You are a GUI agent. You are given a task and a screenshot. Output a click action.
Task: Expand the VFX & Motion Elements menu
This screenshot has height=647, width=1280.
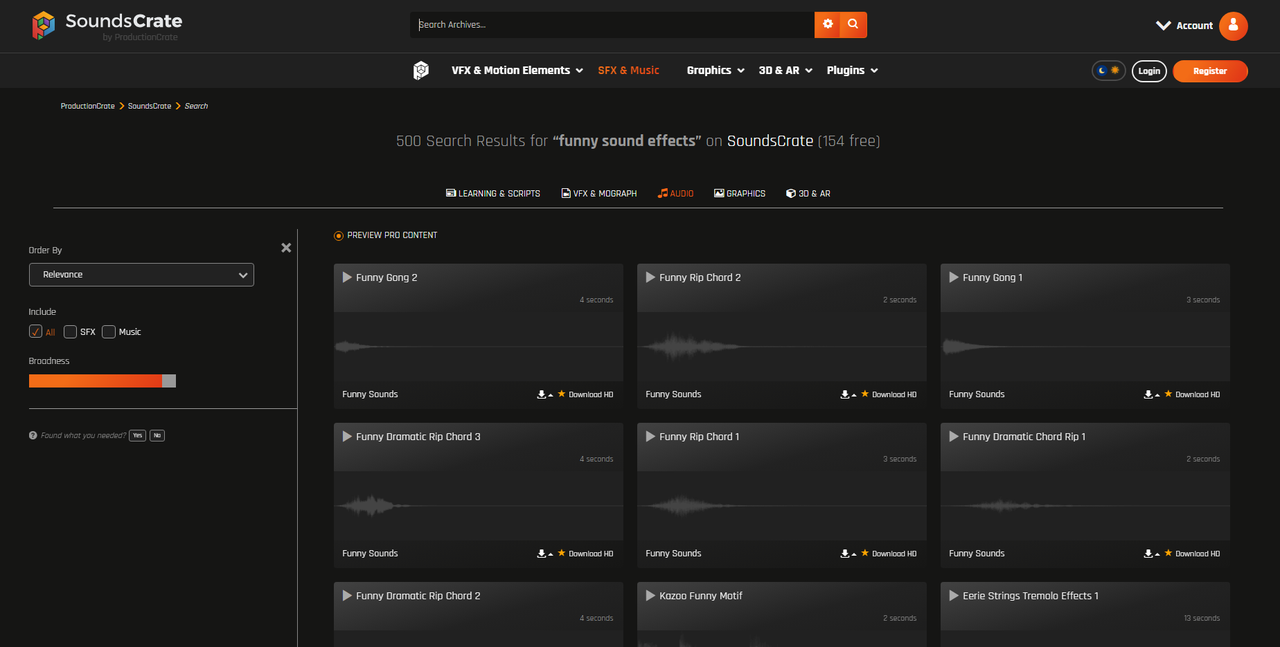(x=517, y=70)
